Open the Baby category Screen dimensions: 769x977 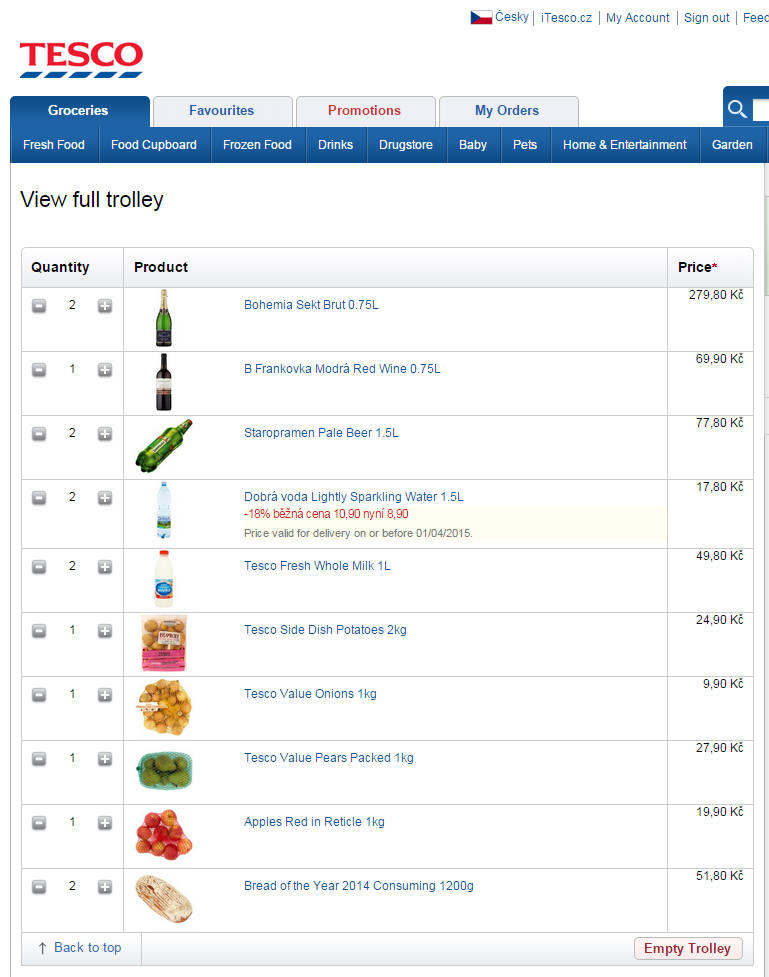coord(473,145)
